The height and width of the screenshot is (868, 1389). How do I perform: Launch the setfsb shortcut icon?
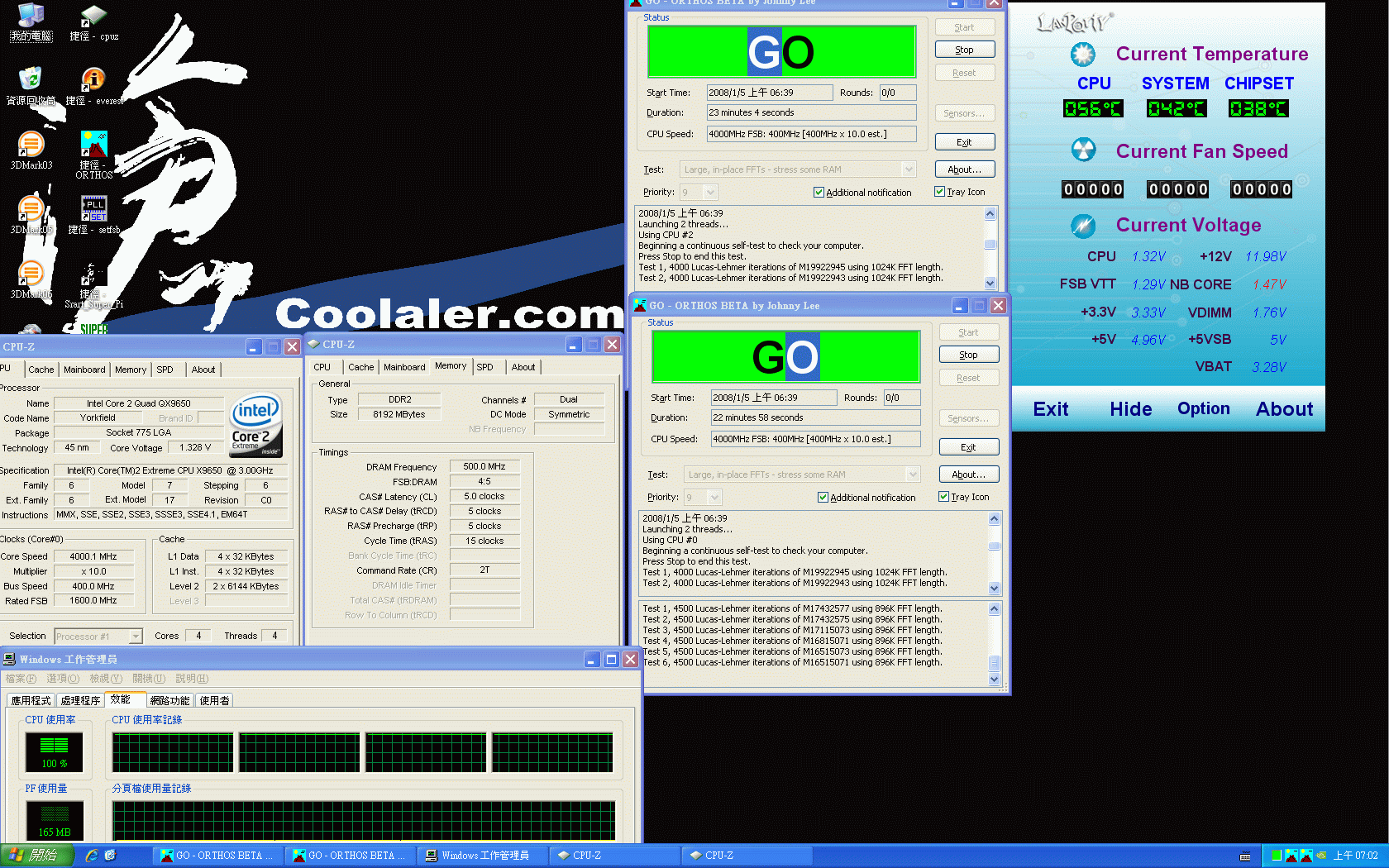(93, 215)
